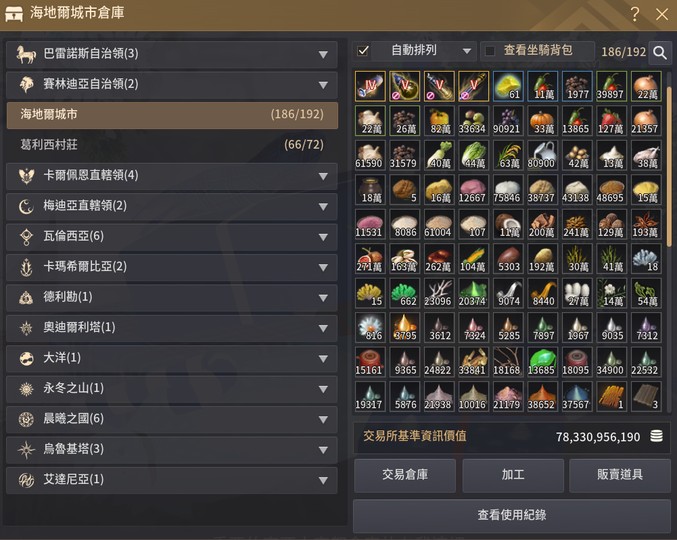Click the 查看使用紀錄 button
Screen dimensions: 677x540
[x=512, y=515]
